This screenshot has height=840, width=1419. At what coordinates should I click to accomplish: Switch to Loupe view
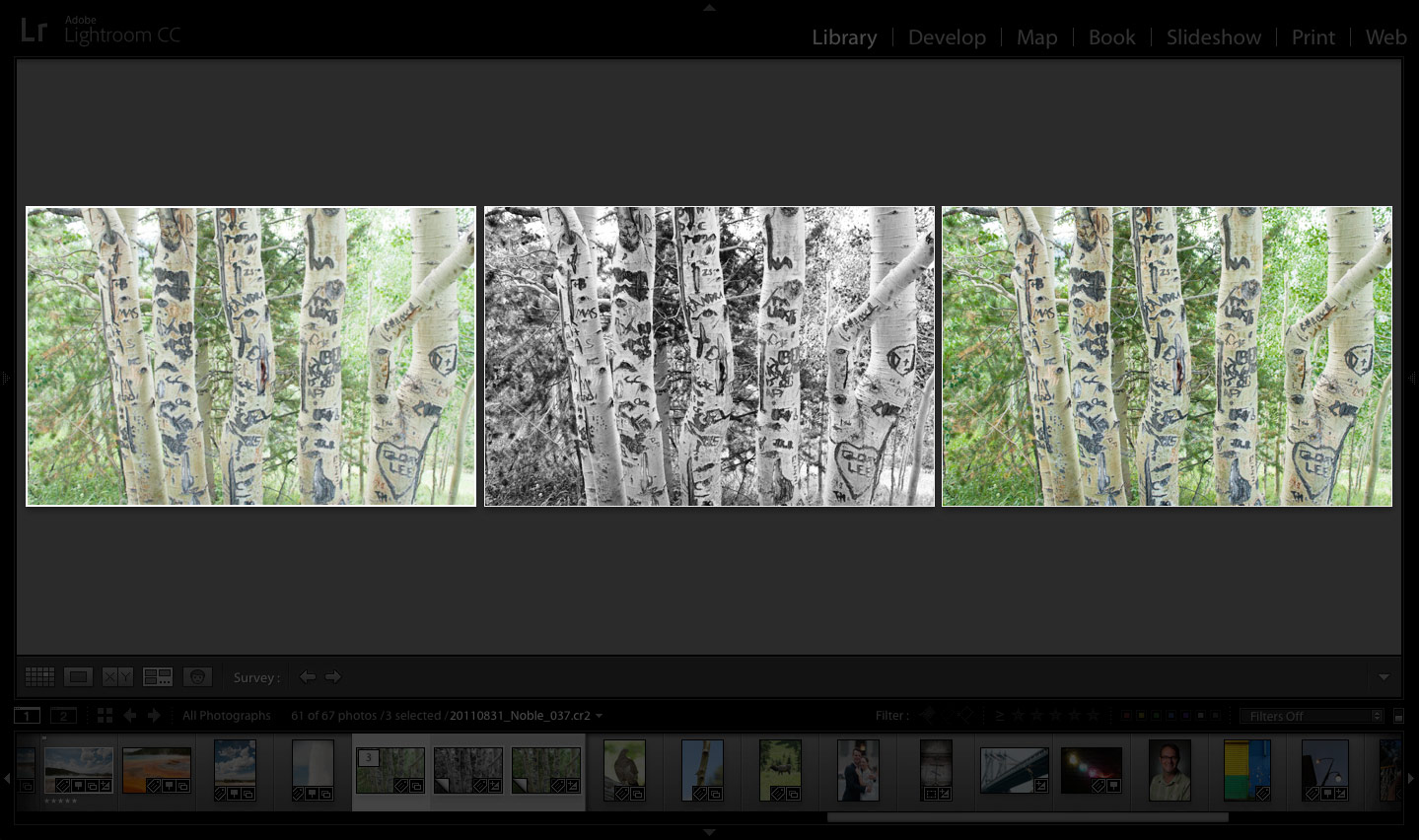point(79,676)
